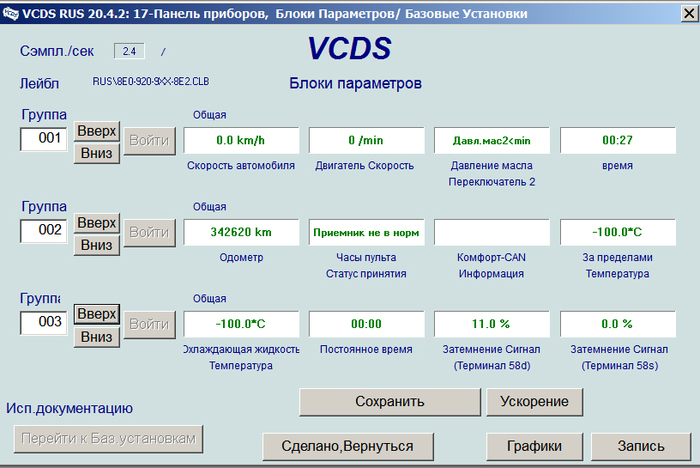Click the Давление масла Переключатель 2 label
This screenshot has height=468, width=700.
coord(492,174)
